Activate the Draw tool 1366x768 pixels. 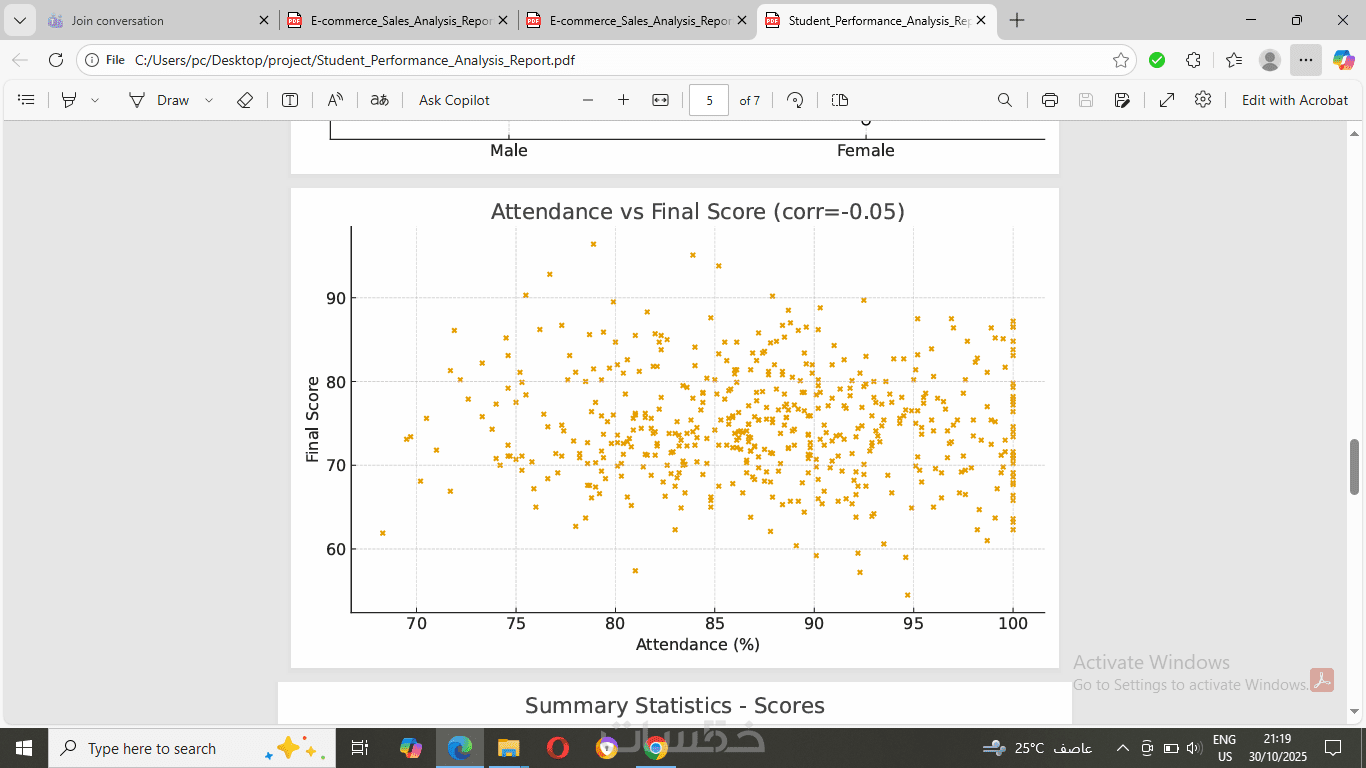[159, 100]
